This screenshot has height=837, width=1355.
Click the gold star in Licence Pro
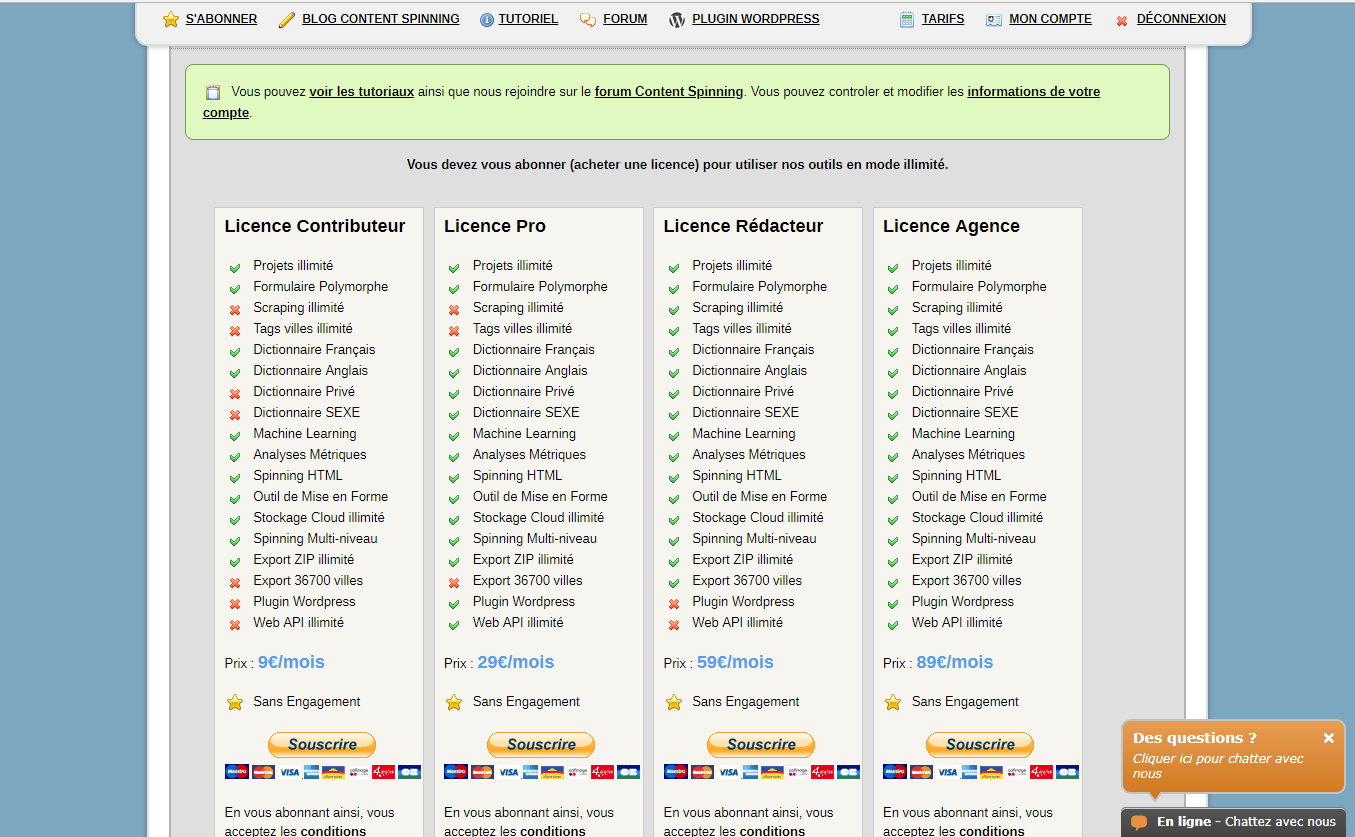point(454,702)
